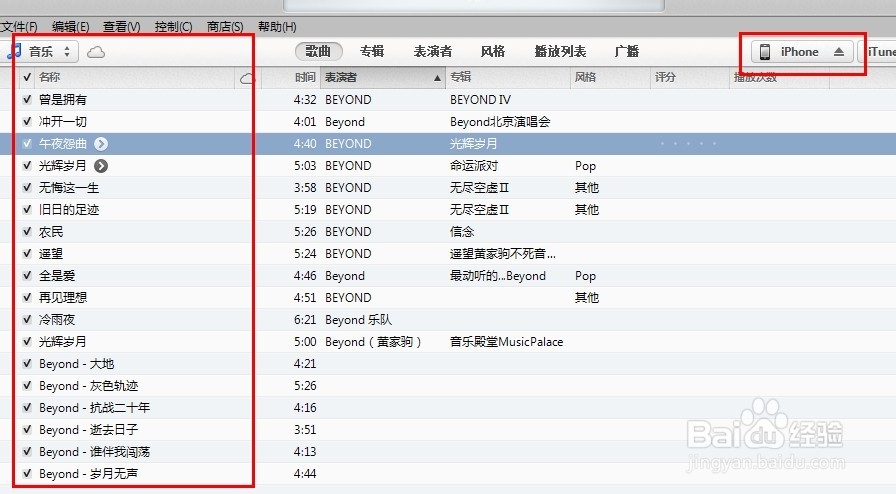
Task: Select song title 光辉岁月 with 5:00 duration
Action: [x=63, y=342]
